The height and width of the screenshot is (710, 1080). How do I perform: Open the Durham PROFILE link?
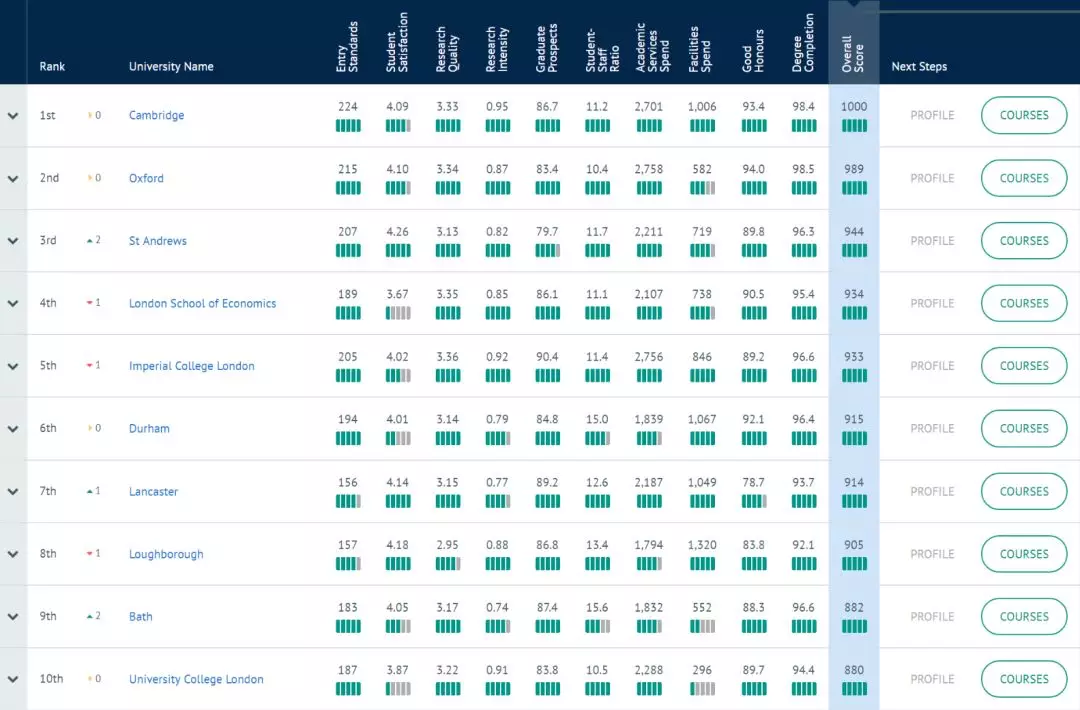click(x=932, y=428)
